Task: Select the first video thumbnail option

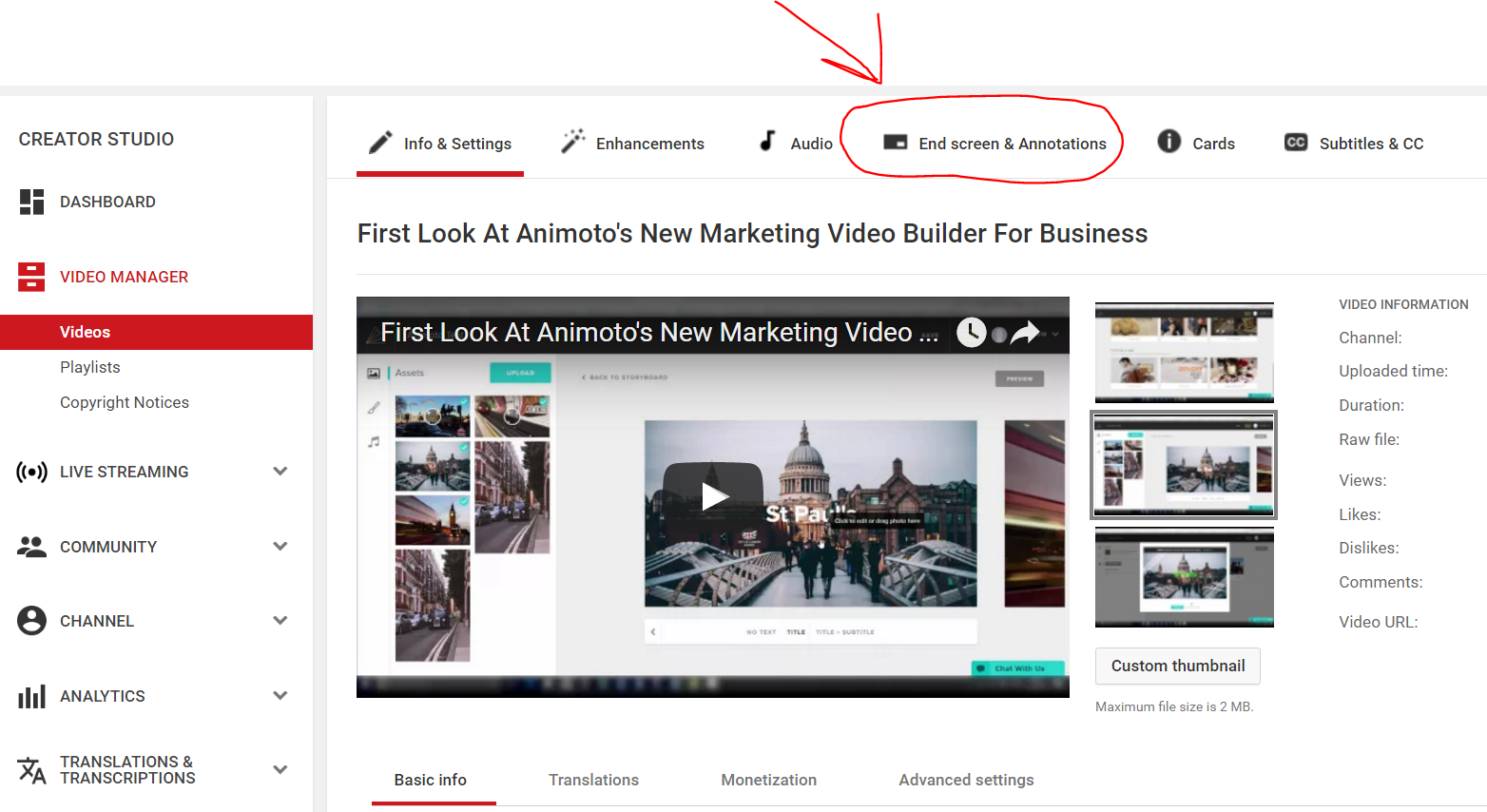Action: click(x=1184, y=353)
